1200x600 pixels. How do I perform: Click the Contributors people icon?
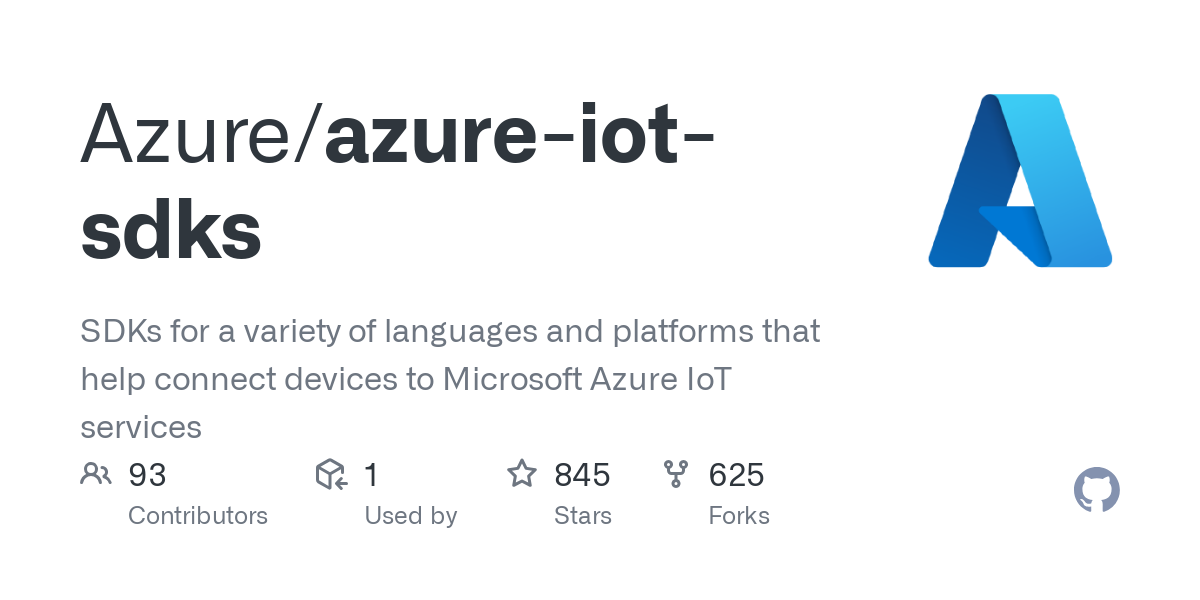coord(96,474)
